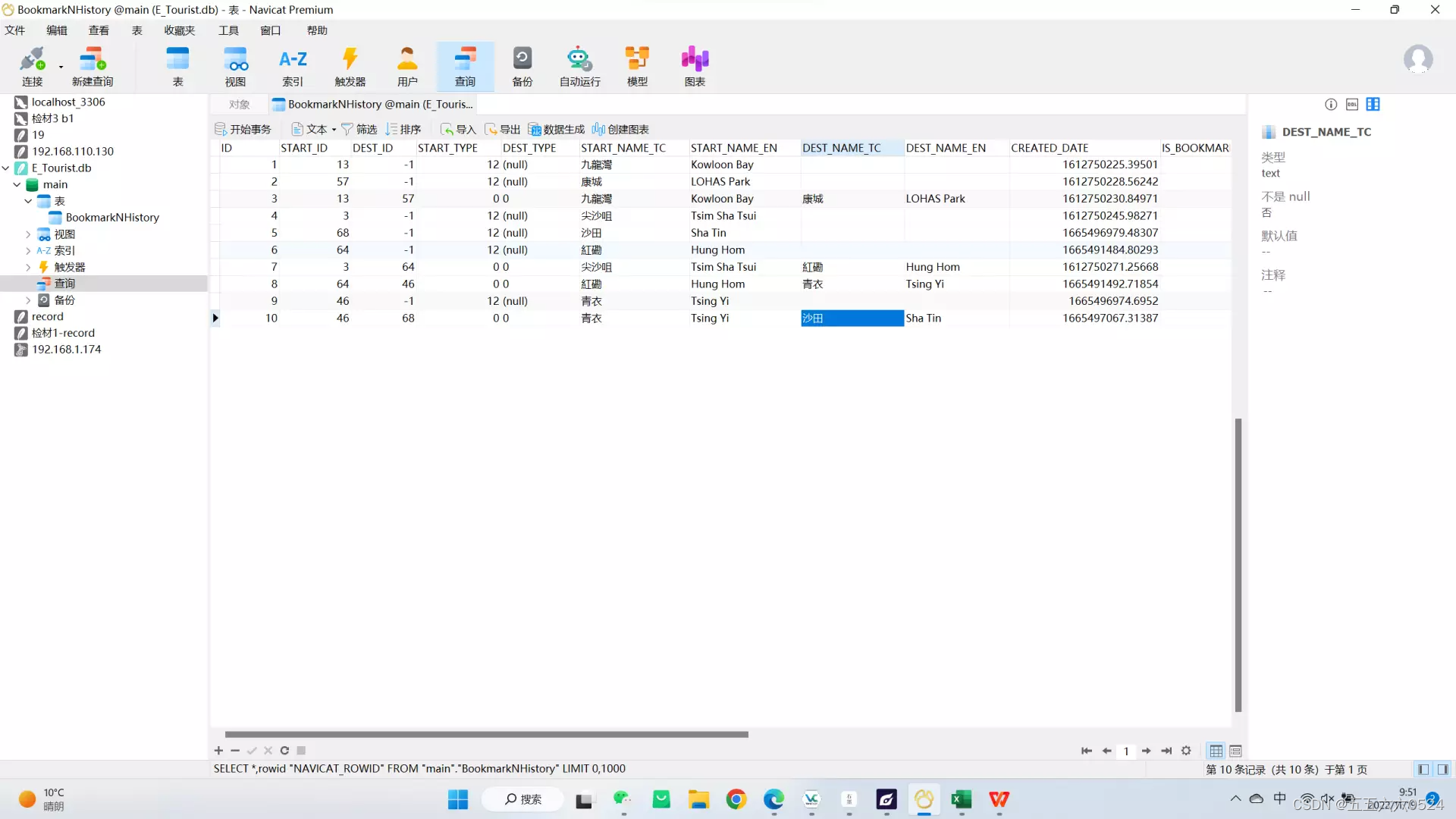Image resolution: width=1456 pixels, height=819 pixels.
Task: Click the horizontal scrollbar under the table
Action: pos(486,734)
